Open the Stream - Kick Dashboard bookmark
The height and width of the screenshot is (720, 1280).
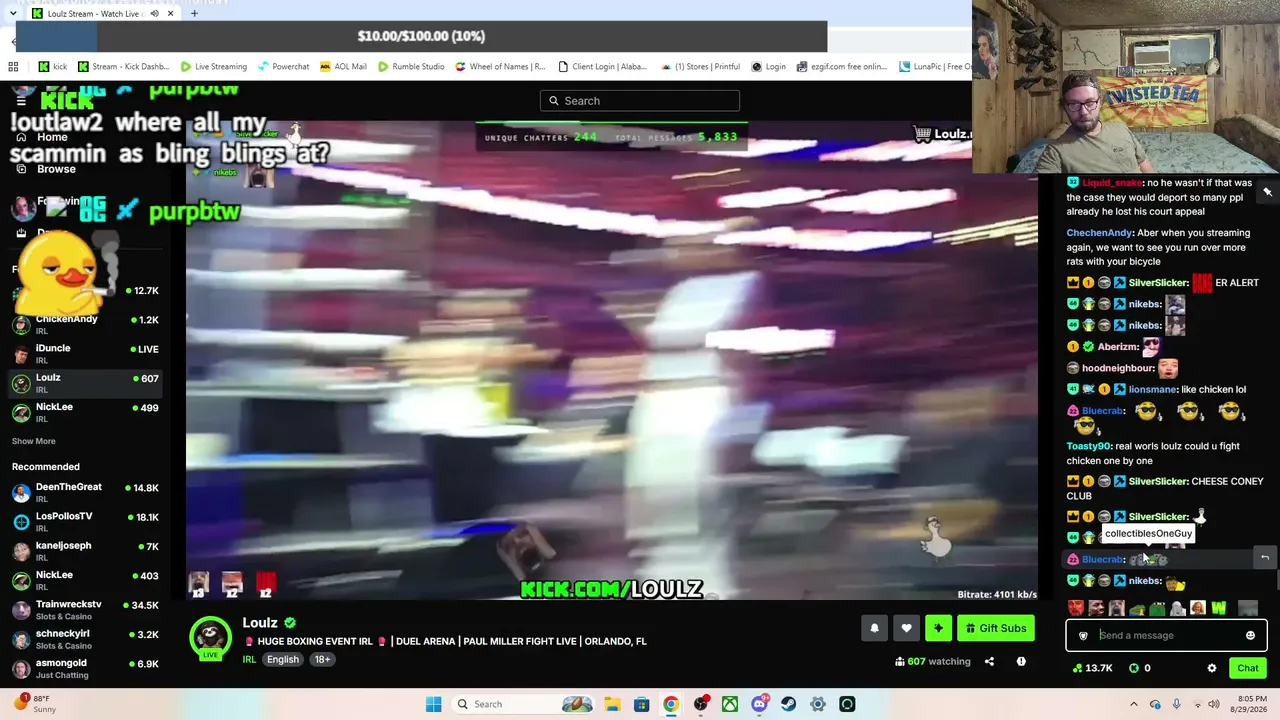(123, 67)
